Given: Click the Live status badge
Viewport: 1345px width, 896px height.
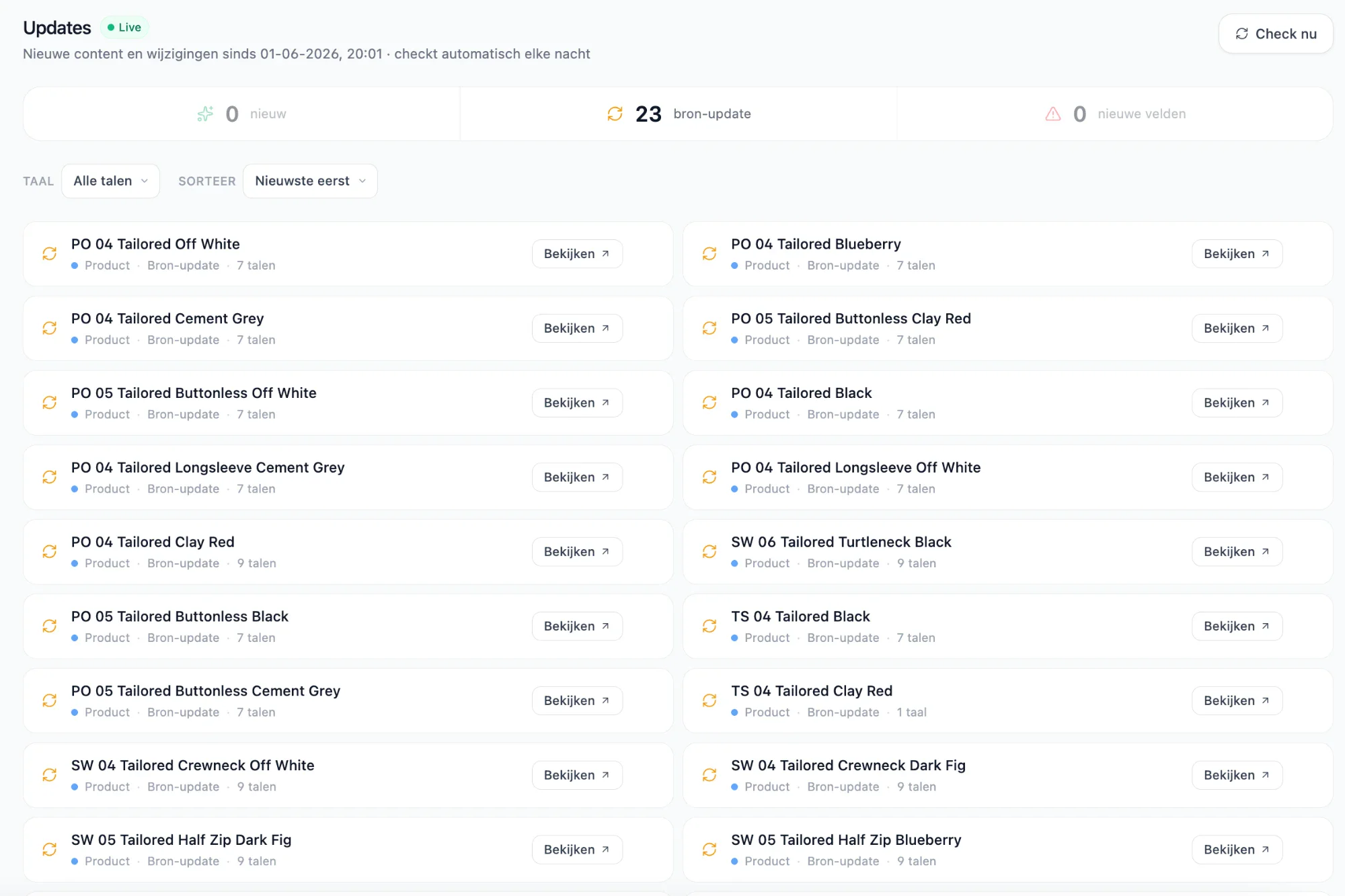Looking at the screenshot, I should click(x=124, y=28).
